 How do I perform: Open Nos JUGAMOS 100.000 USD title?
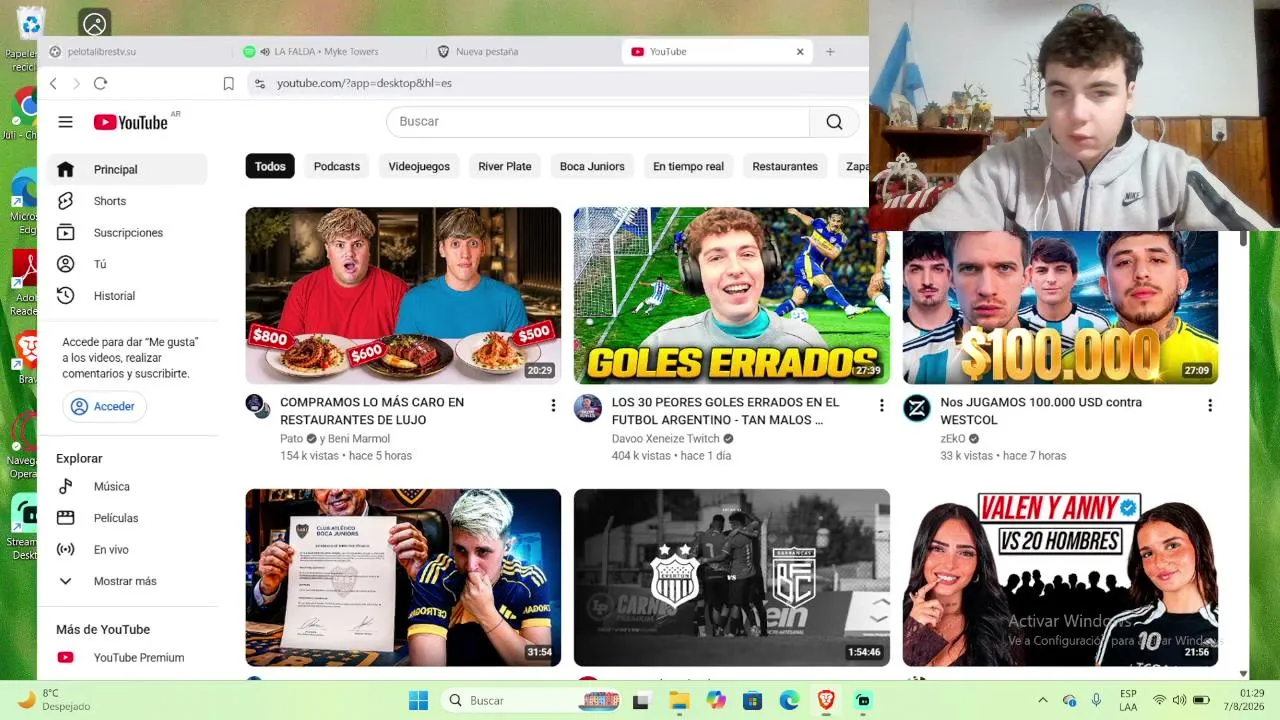[x=1040, y=411]
